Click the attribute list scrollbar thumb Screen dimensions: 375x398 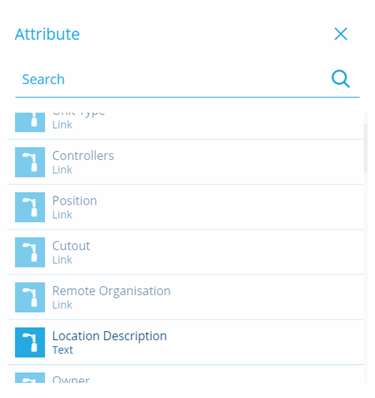366,148
